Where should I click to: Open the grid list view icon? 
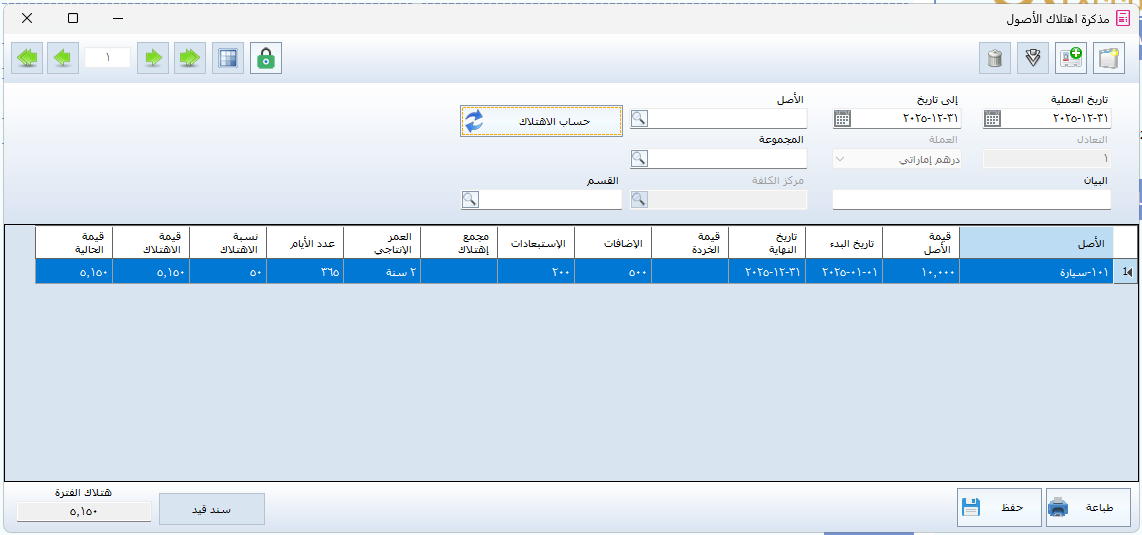coord(228,58)
